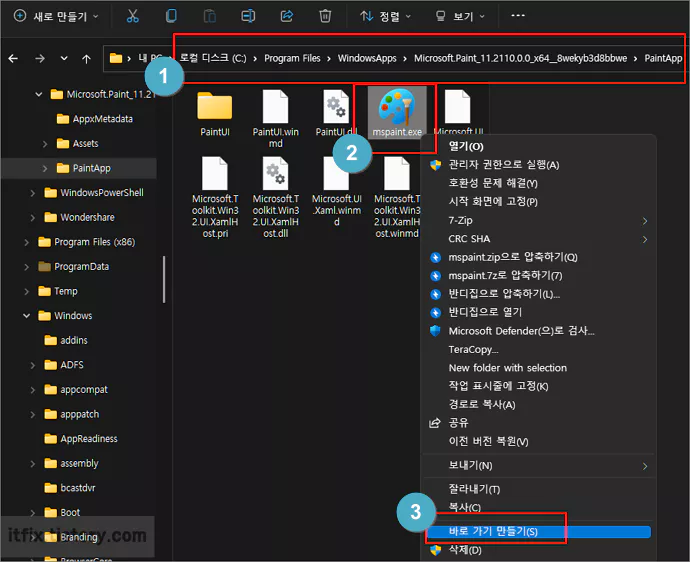Expand Program Files (x86) tree folder
Image resolution: width=690 pixels, height=562 pixels.
pos(26,242)
